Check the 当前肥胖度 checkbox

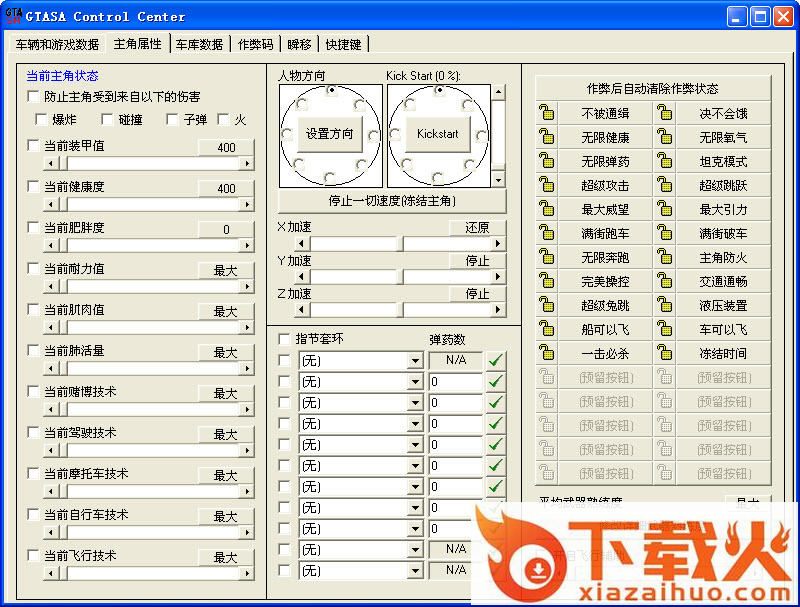tap(34, 227)
